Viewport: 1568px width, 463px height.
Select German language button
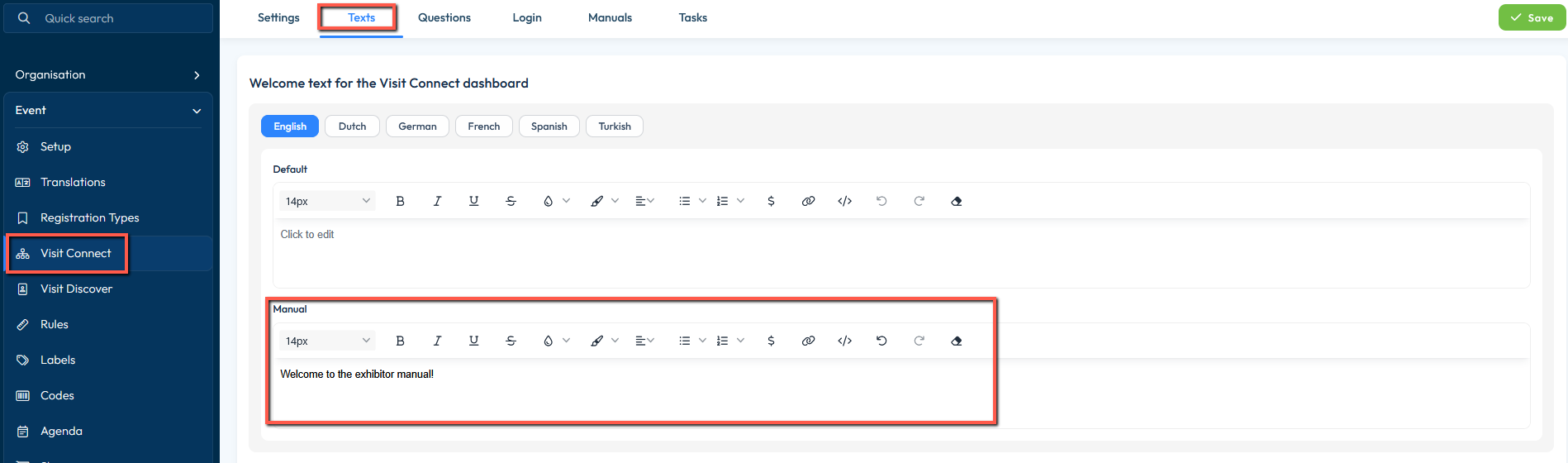tap(417, 126)
